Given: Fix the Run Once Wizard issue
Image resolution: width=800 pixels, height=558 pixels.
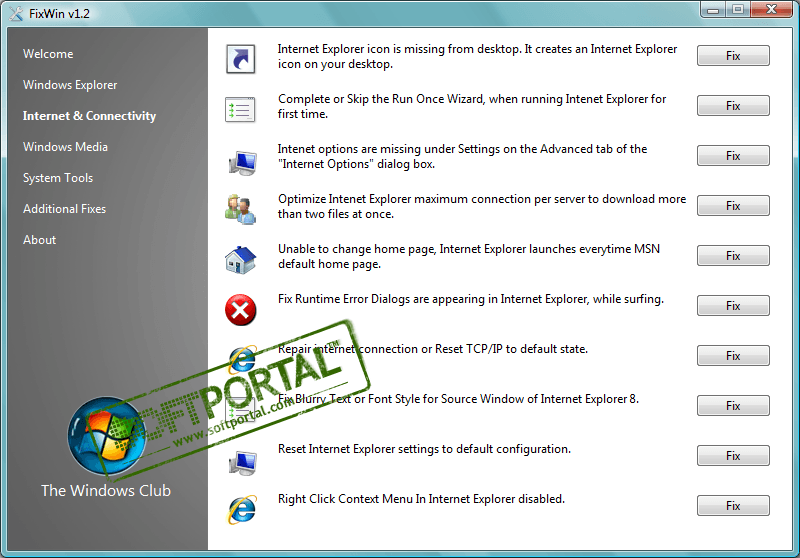Looking at the screenshot, I should (733, 106).
